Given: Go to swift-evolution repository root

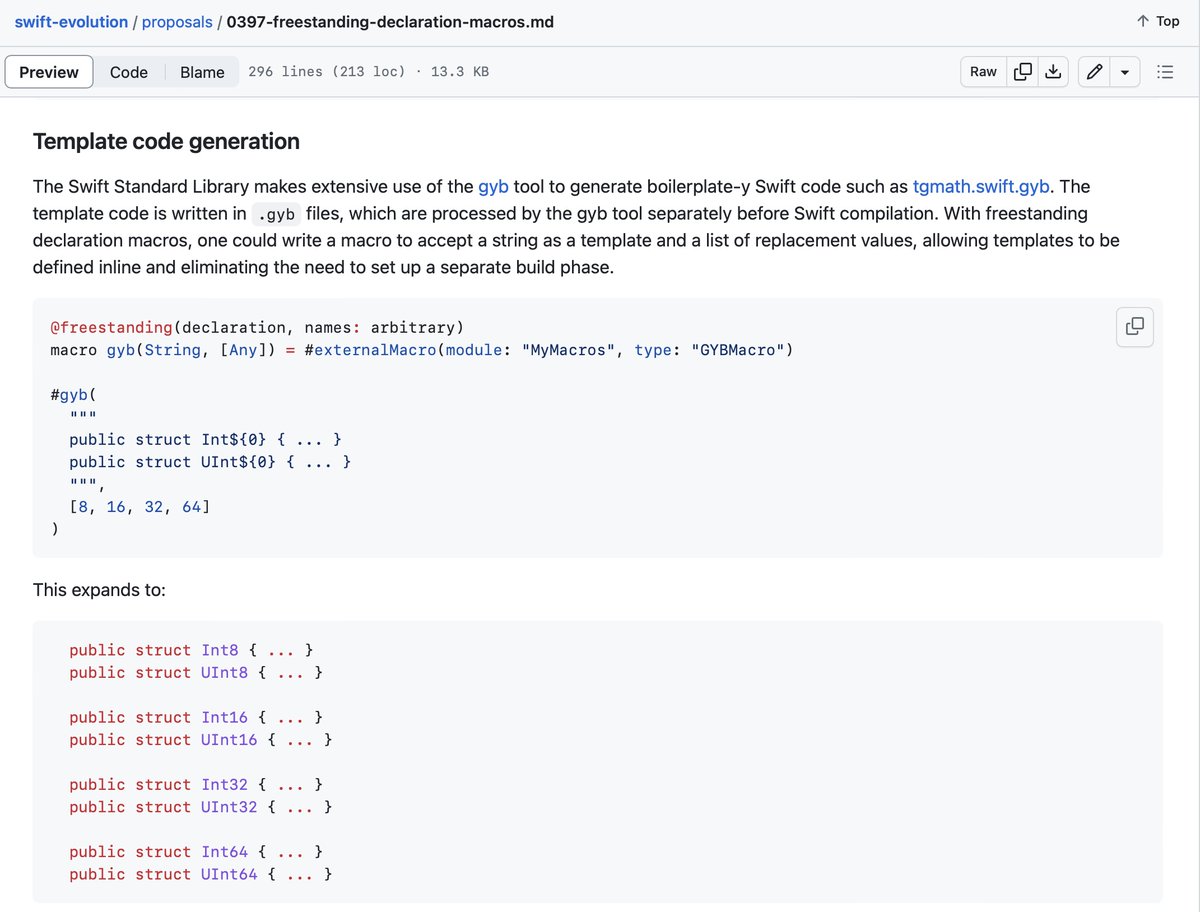Looking at the screenshot, I should click(x=71, y=21).
